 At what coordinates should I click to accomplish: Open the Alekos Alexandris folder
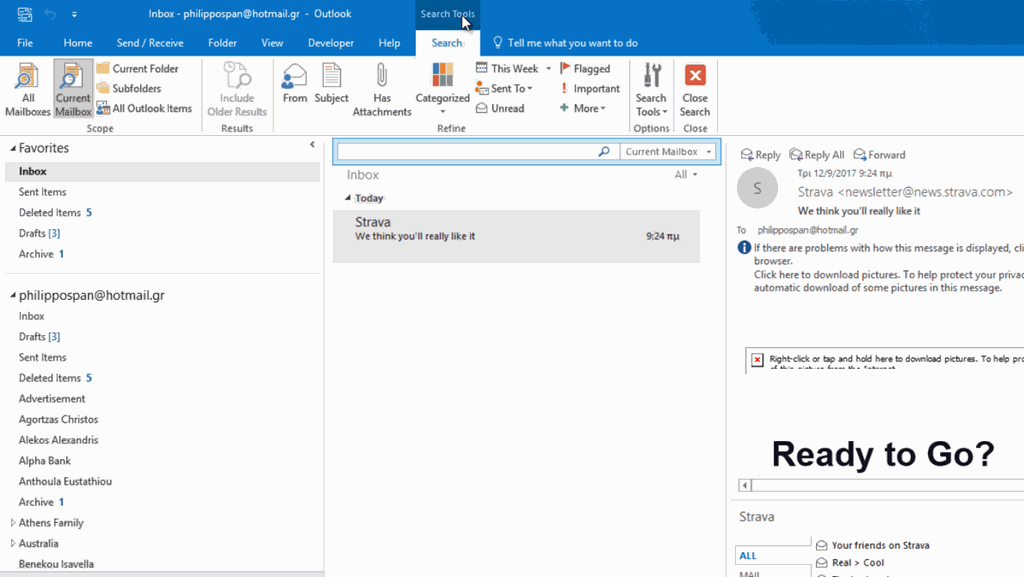tap(58, 440)
